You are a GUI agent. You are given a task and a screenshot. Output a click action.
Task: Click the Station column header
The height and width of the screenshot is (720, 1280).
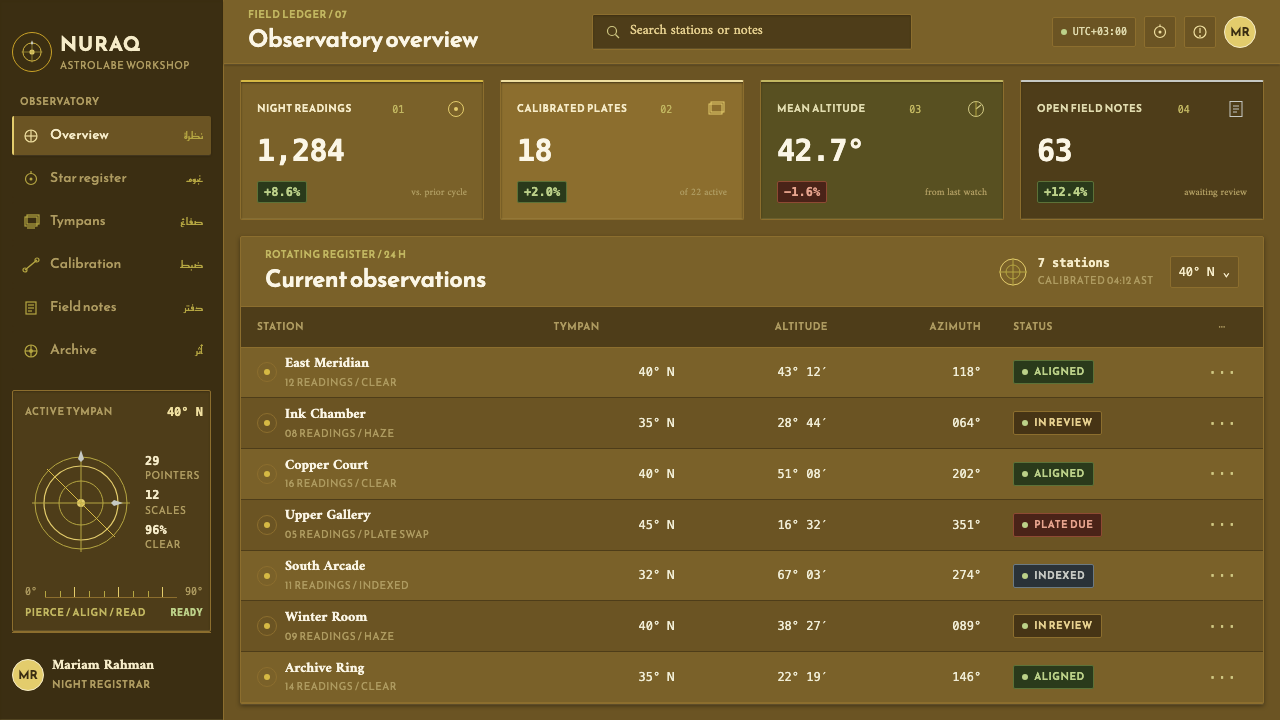click(280, 327)
